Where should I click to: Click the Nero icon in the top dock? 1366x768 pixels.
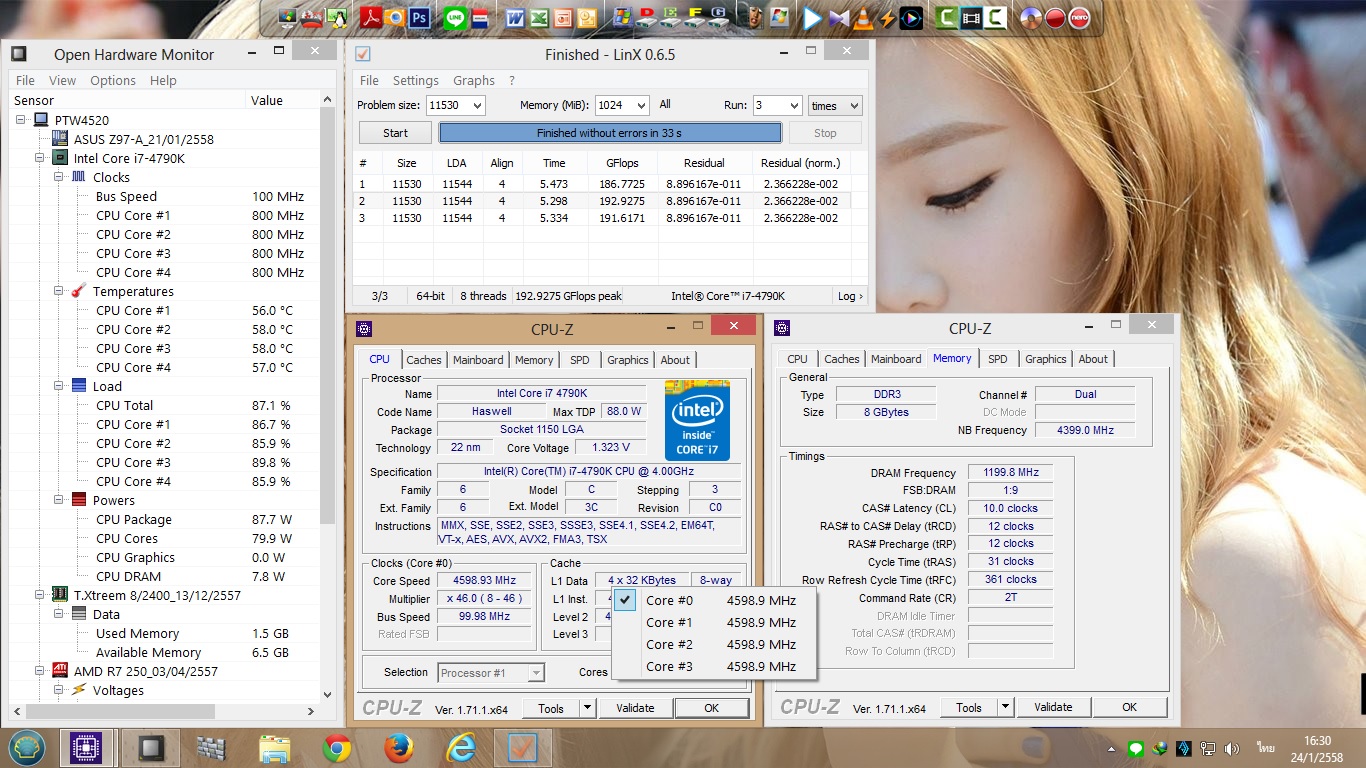[1079, 17]
